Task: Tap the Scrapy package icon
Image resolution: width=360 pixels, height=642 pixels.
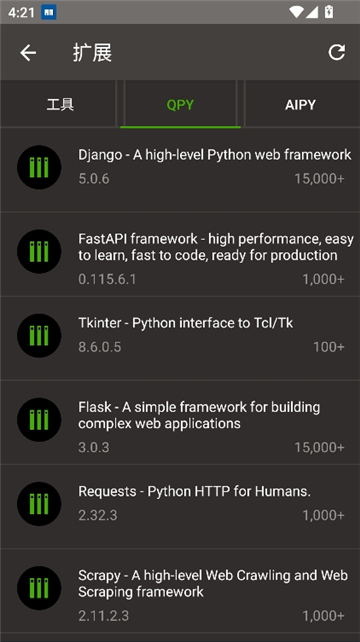Action: (x=39, y=588)
